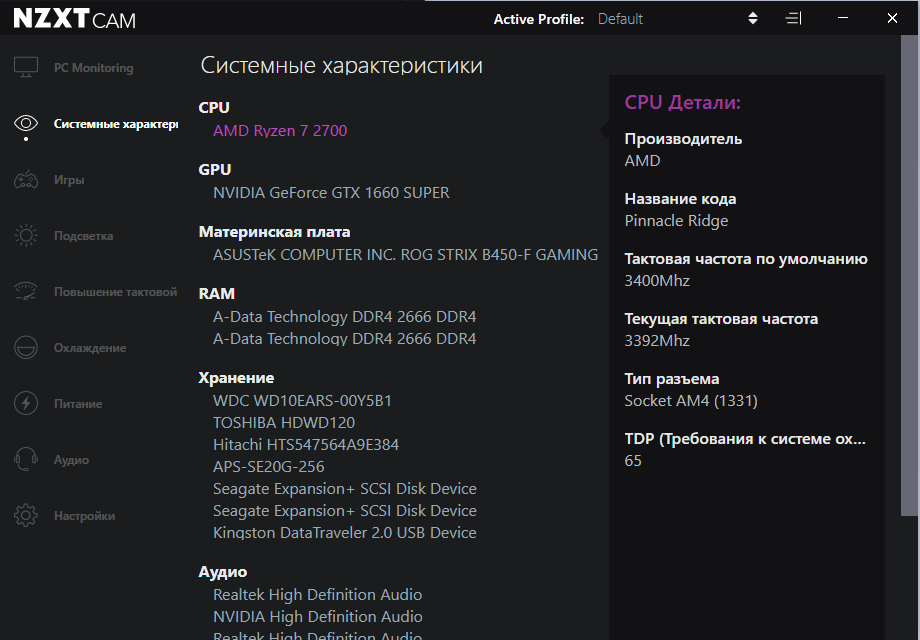Open the Игры menu item
Viewport: 920px width, 640px height.
coord(69,180)
